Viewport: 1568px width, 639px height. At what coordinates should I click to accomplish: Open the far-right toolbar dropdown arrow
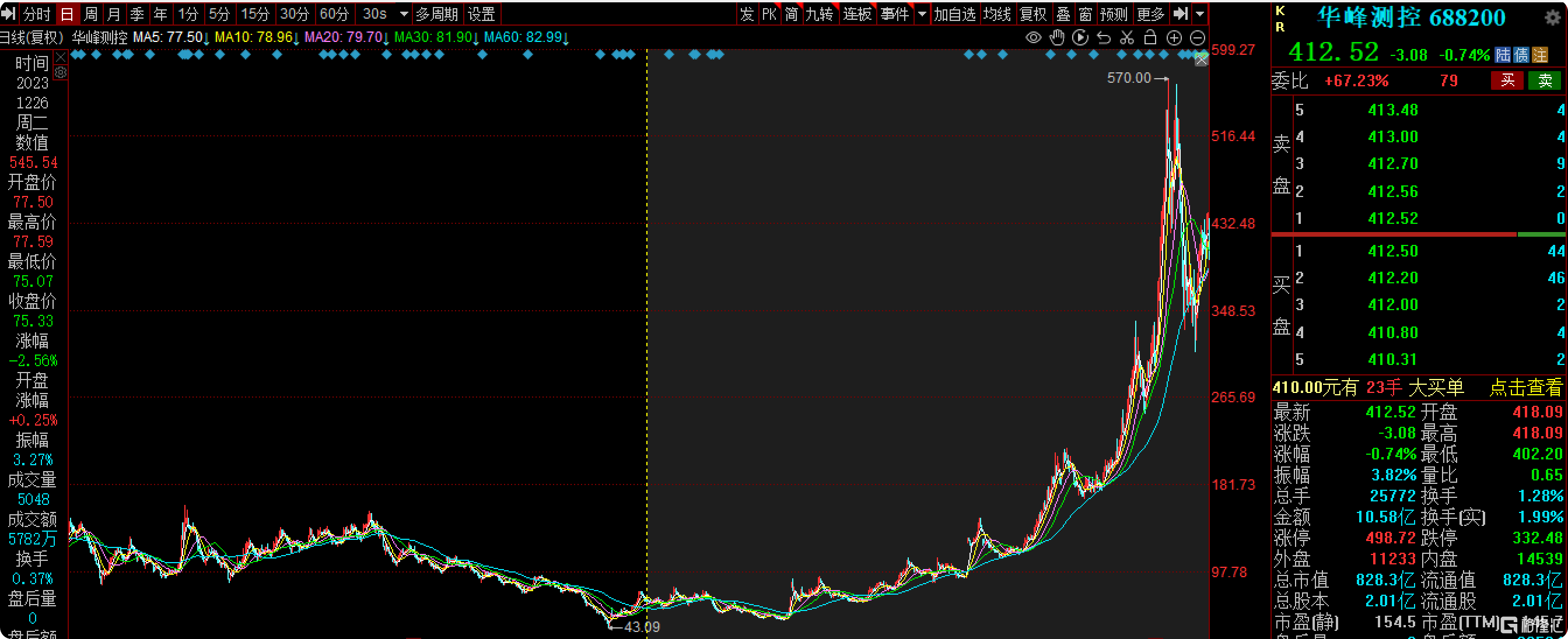[1200, 13]
